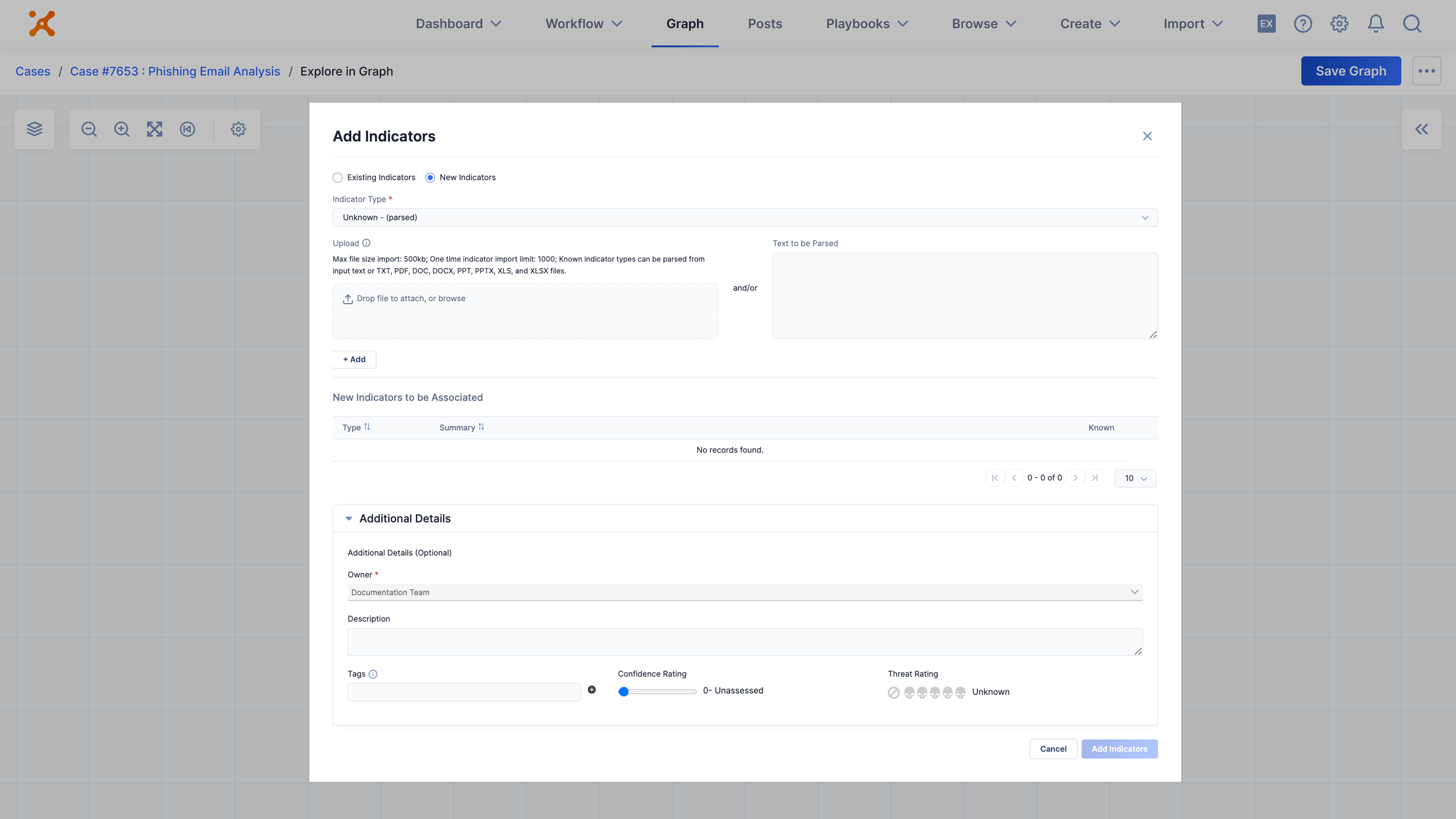Click the Cancel button
The width and height of the screenshot is (1456, 819).
(1052, 749)
